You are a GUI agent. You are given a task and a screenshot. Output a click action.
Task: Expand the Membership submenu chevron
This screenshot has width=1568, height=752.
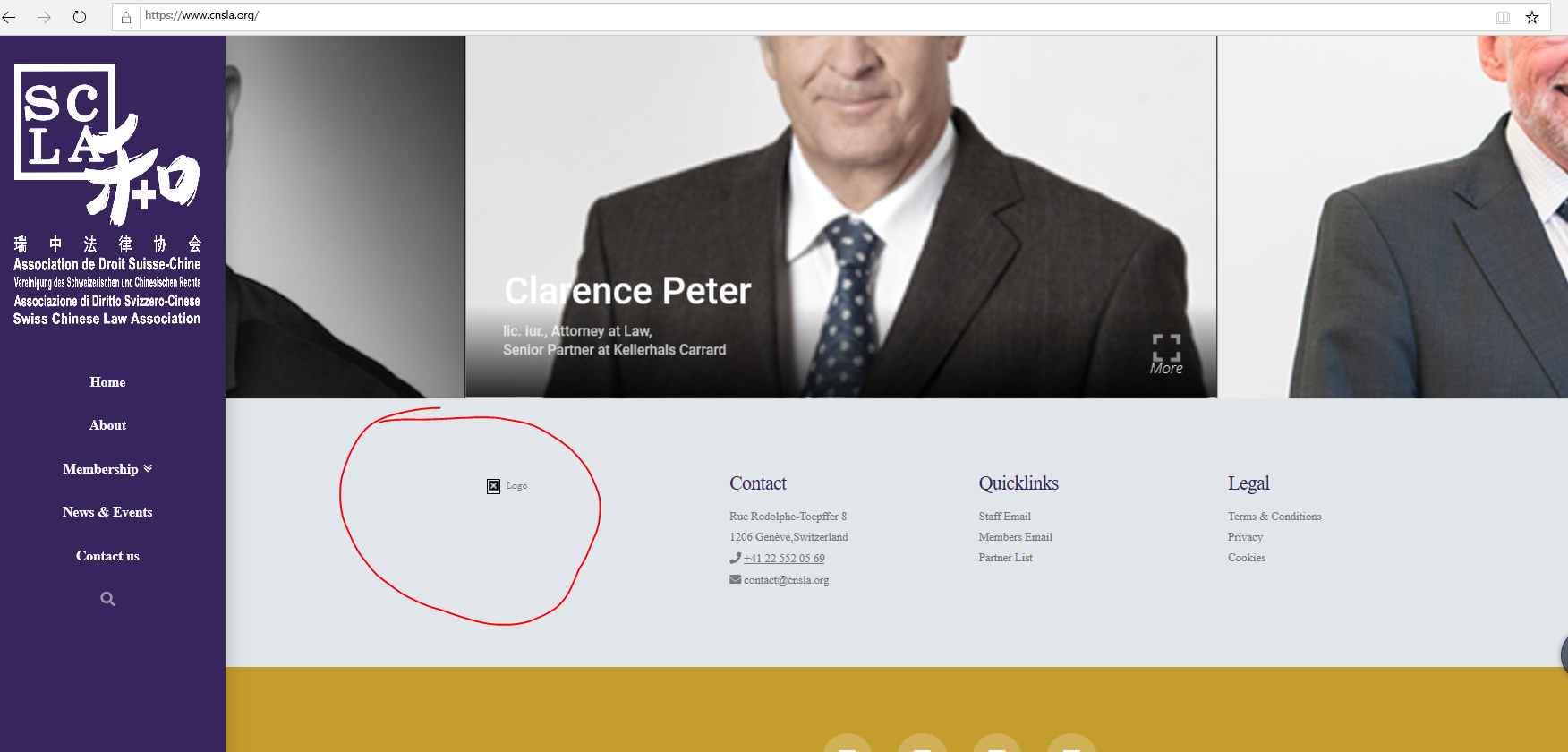click(x=148, y=468)
